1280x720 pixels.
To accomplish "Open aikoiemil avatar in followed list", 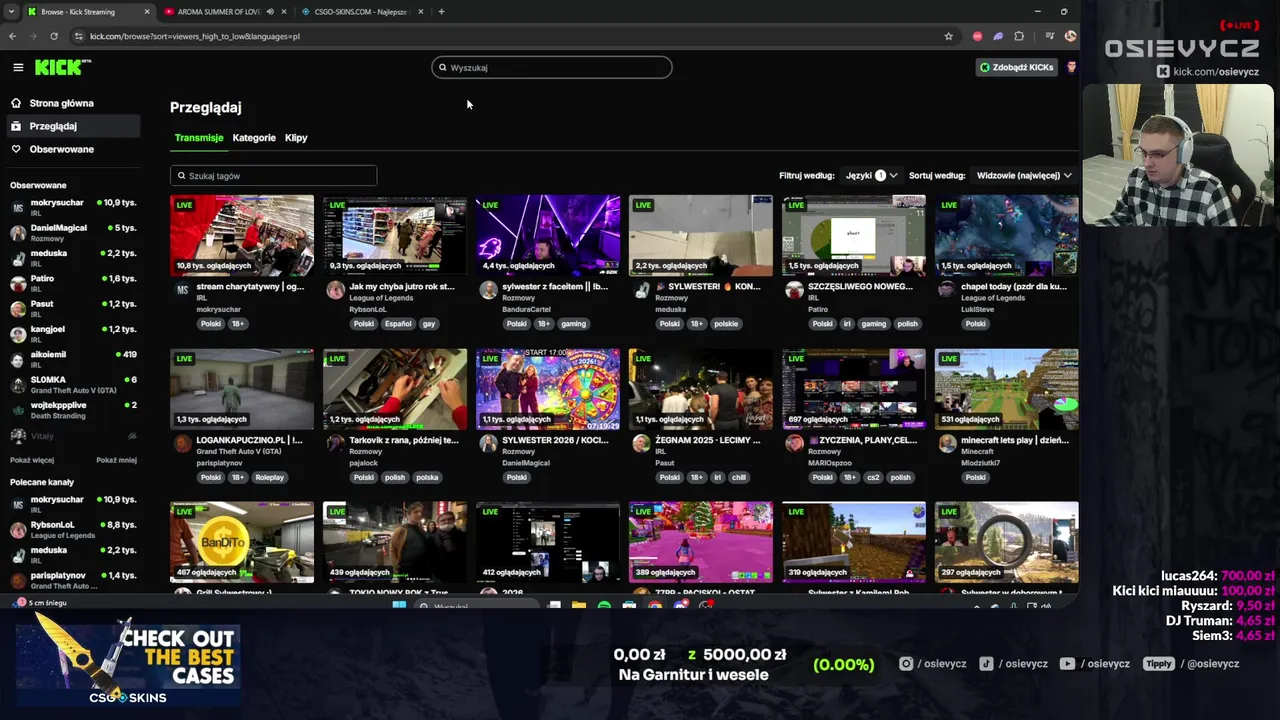I will coord(18,359).
